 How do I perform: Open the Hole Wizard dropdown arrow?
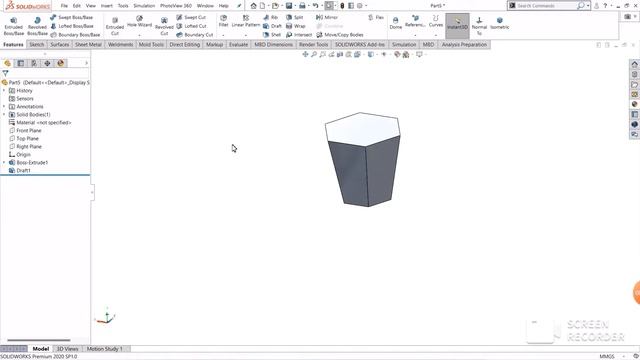[x=139, y=35]
